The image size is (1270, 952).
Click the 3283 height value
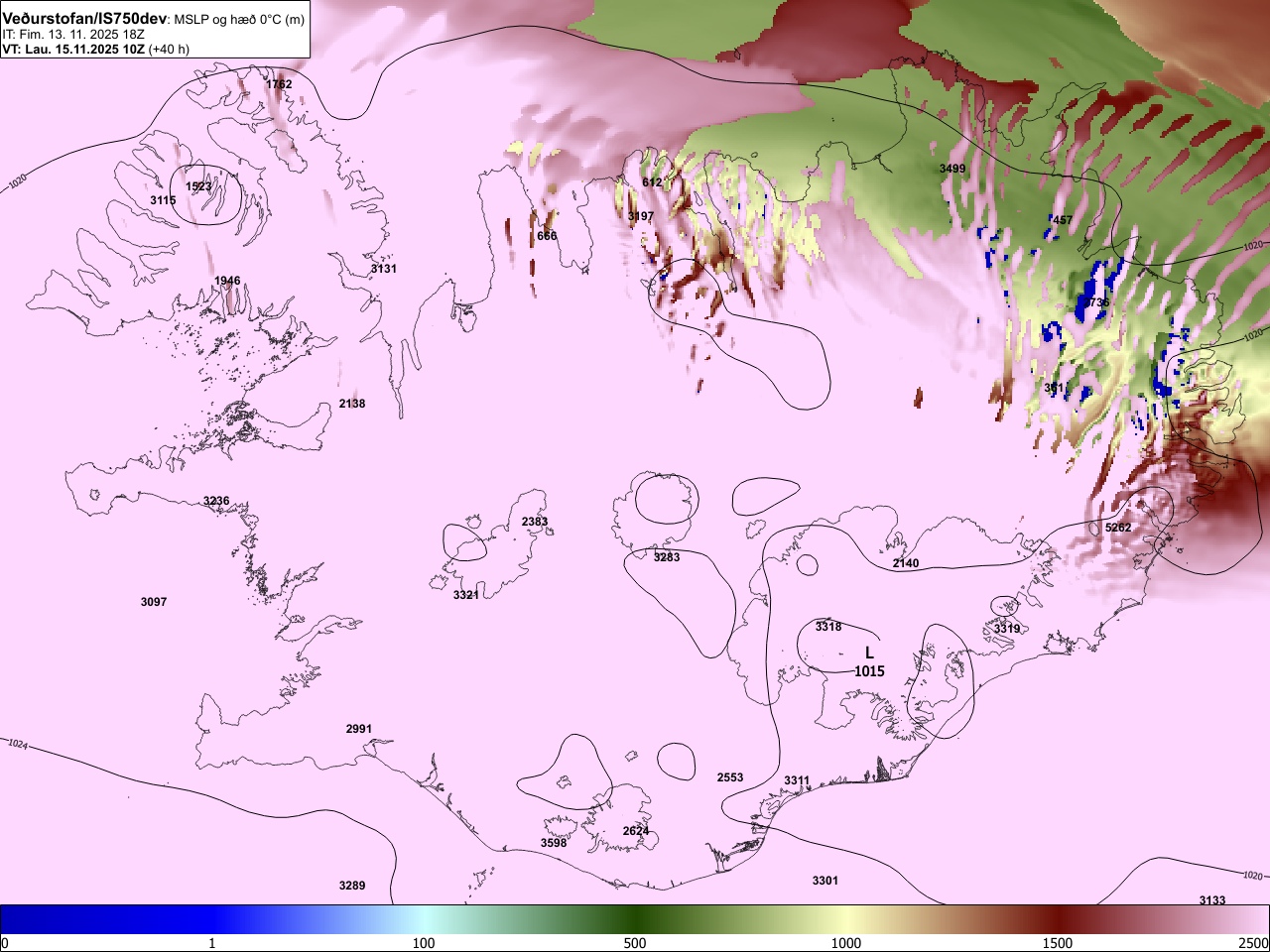[x=667, y=557]
